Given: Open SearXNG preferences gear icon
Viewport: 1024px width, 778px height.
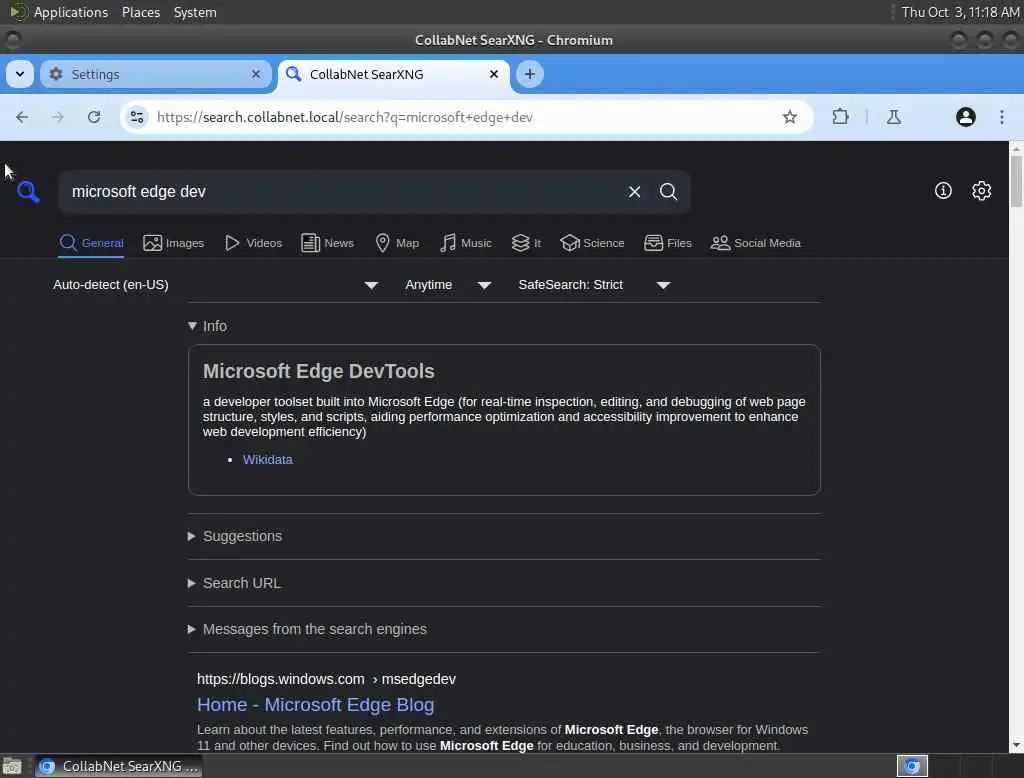Looking at the screenshot, I should tap(982, 191).
